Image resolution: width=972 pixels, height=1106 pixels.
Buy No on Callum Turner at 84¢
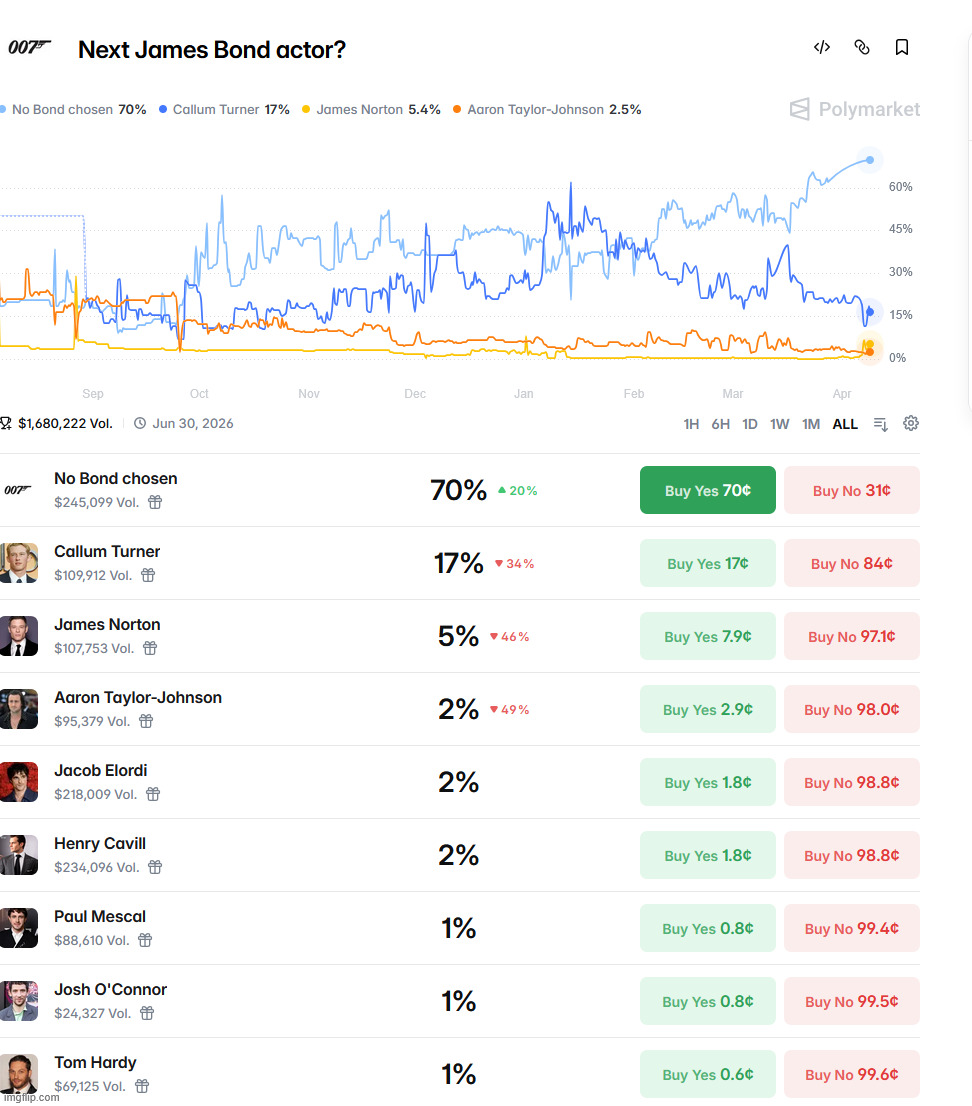click(x=851, y=563)
